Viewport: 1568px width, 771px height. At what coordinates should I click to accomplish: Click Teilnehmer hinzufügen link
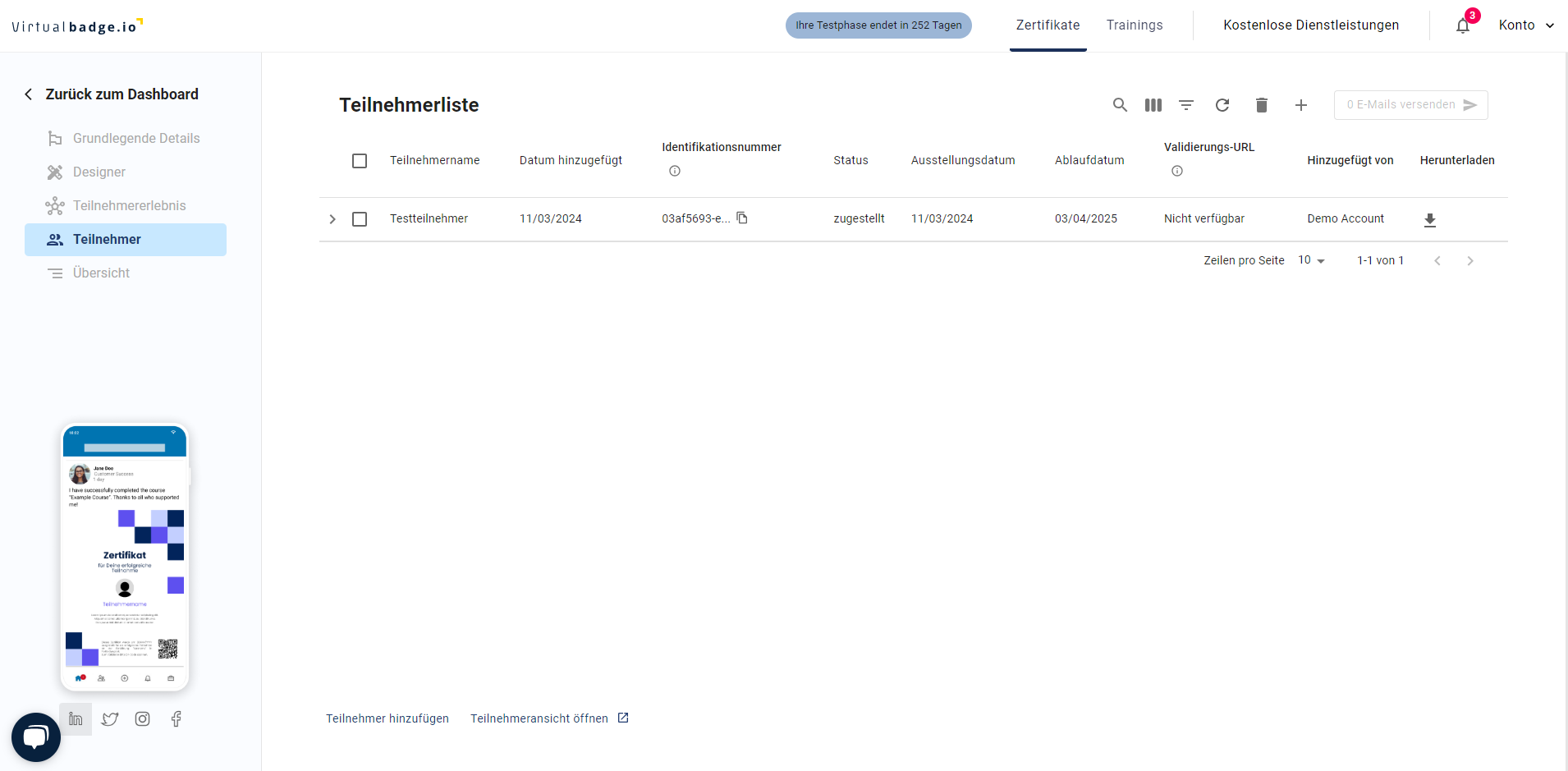point(387,718)
